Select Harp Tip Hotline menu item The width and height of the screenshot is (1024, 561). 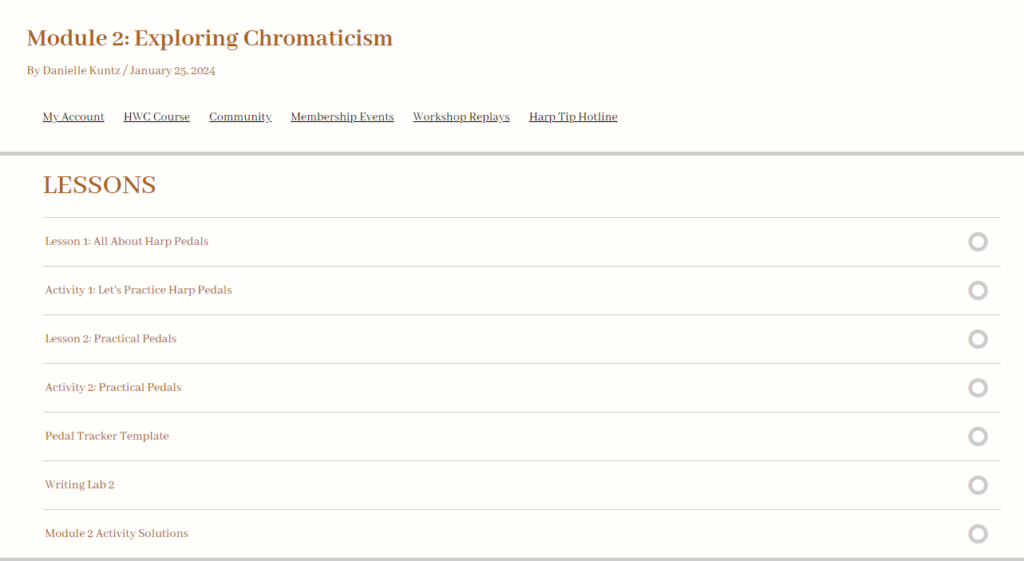tap(573, 117)
